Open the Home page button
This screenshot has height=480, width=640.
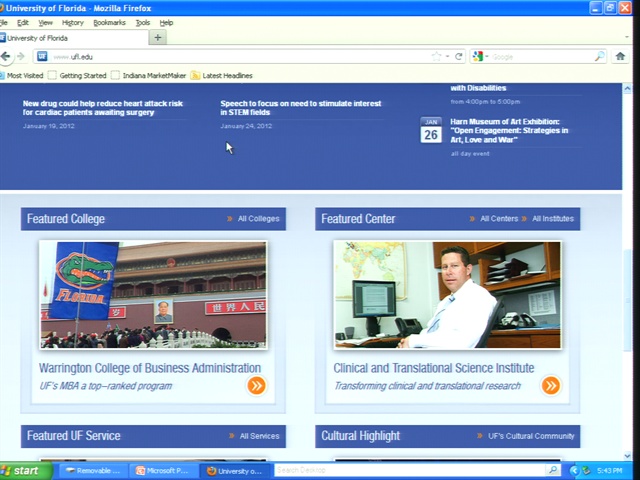point(620,56)
